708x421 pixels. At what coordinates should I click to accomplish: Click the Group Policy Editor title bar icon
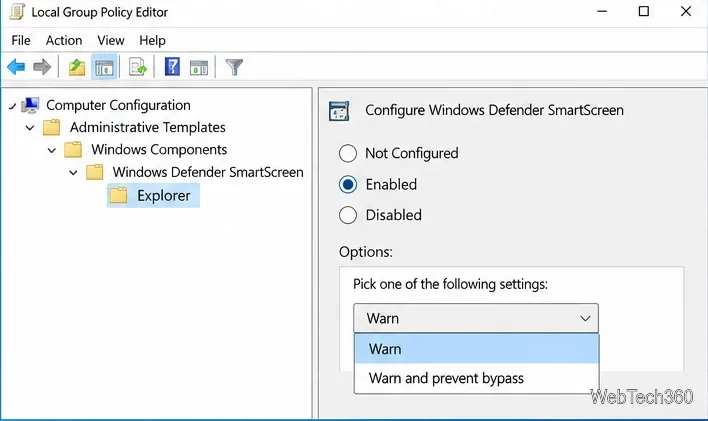point(17,12)
